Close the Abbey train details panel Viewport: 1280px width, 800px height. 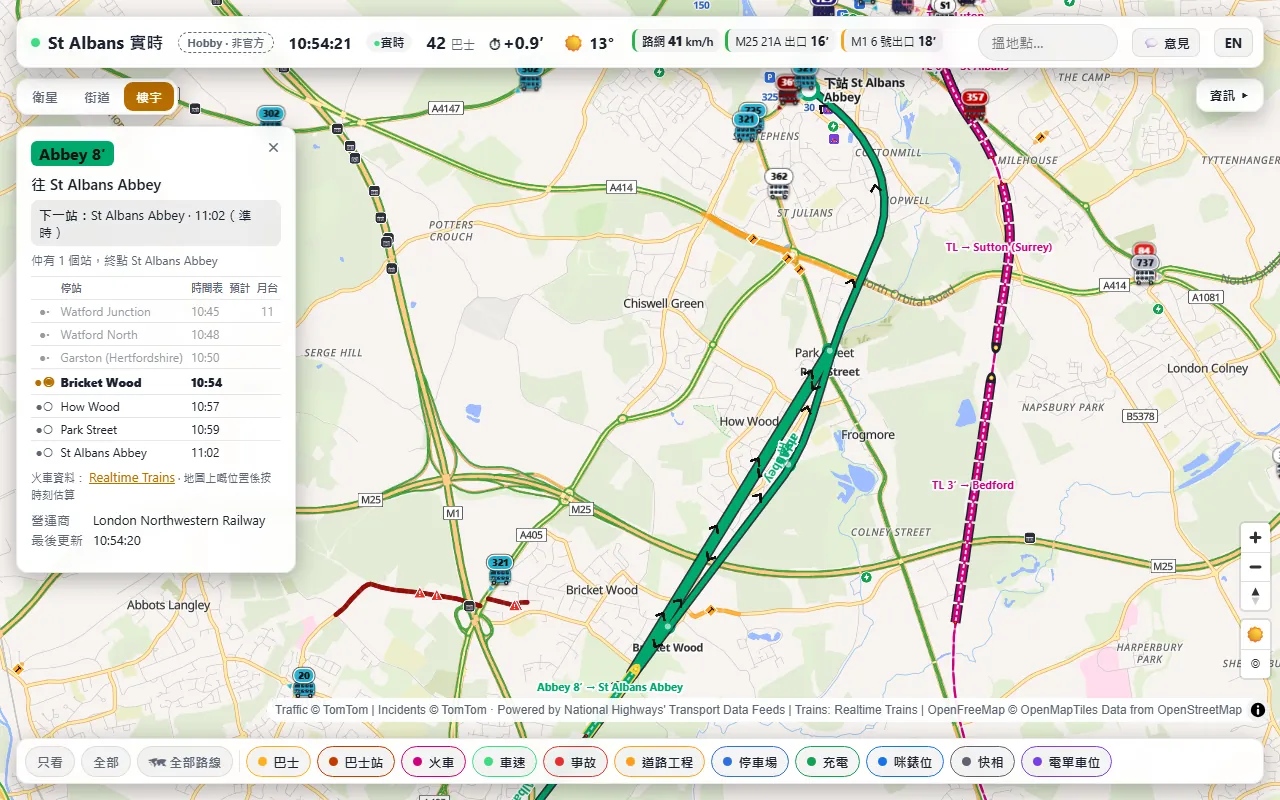(x=273, y=147)
